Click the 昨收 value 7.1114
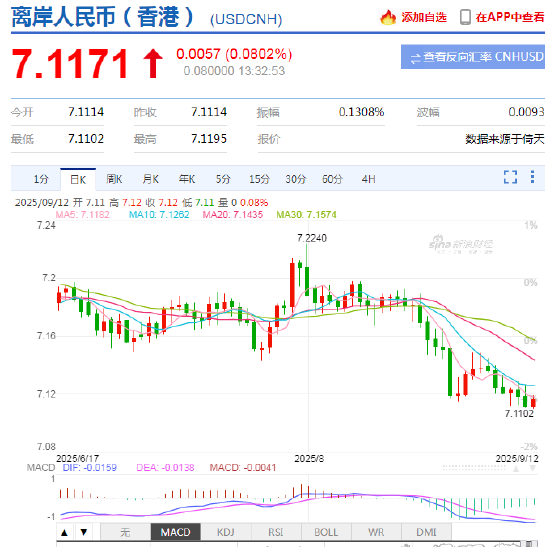 [x=209, y=112]
